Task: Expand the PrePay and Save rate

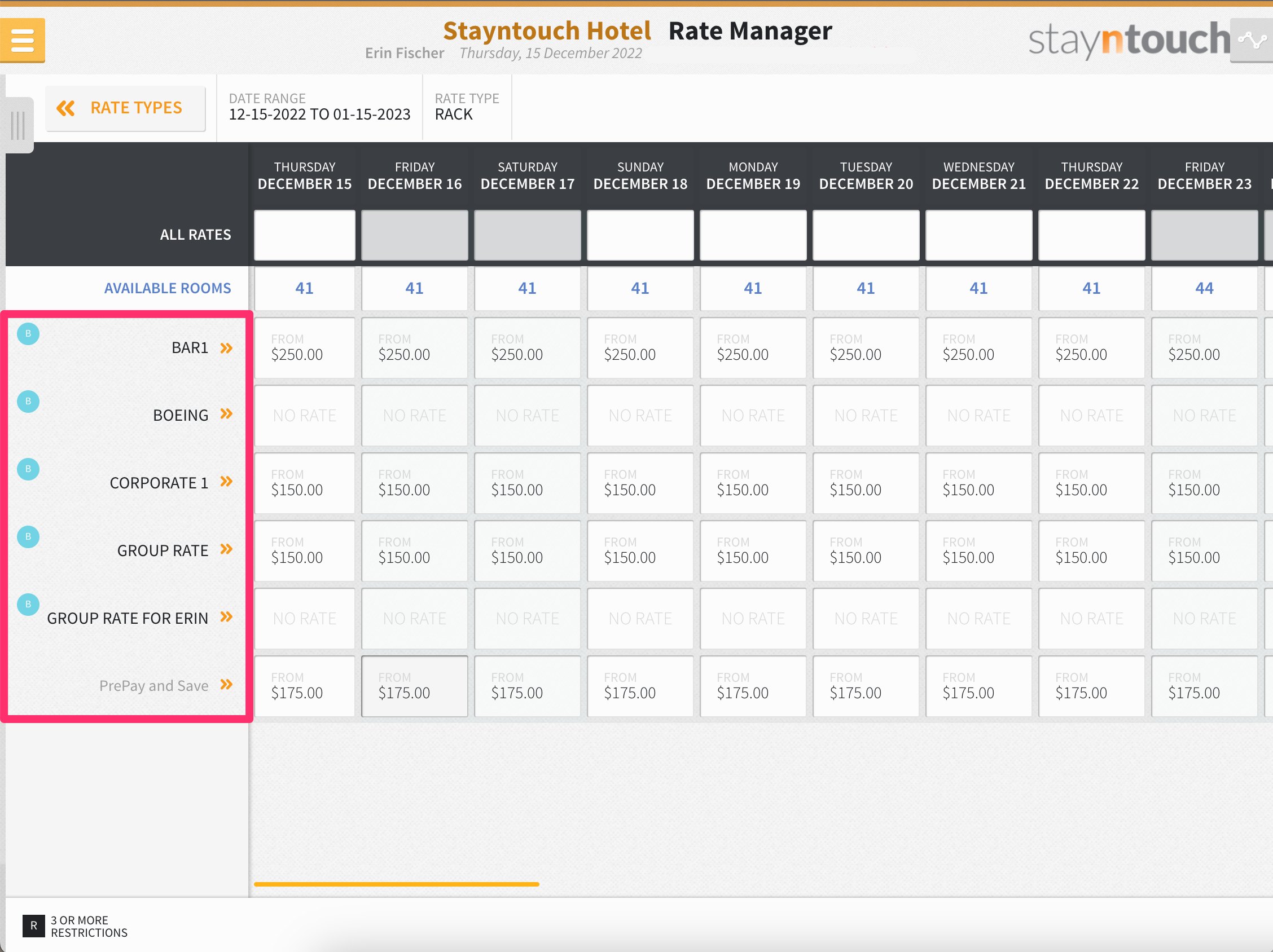Action: tap(227, 685)
